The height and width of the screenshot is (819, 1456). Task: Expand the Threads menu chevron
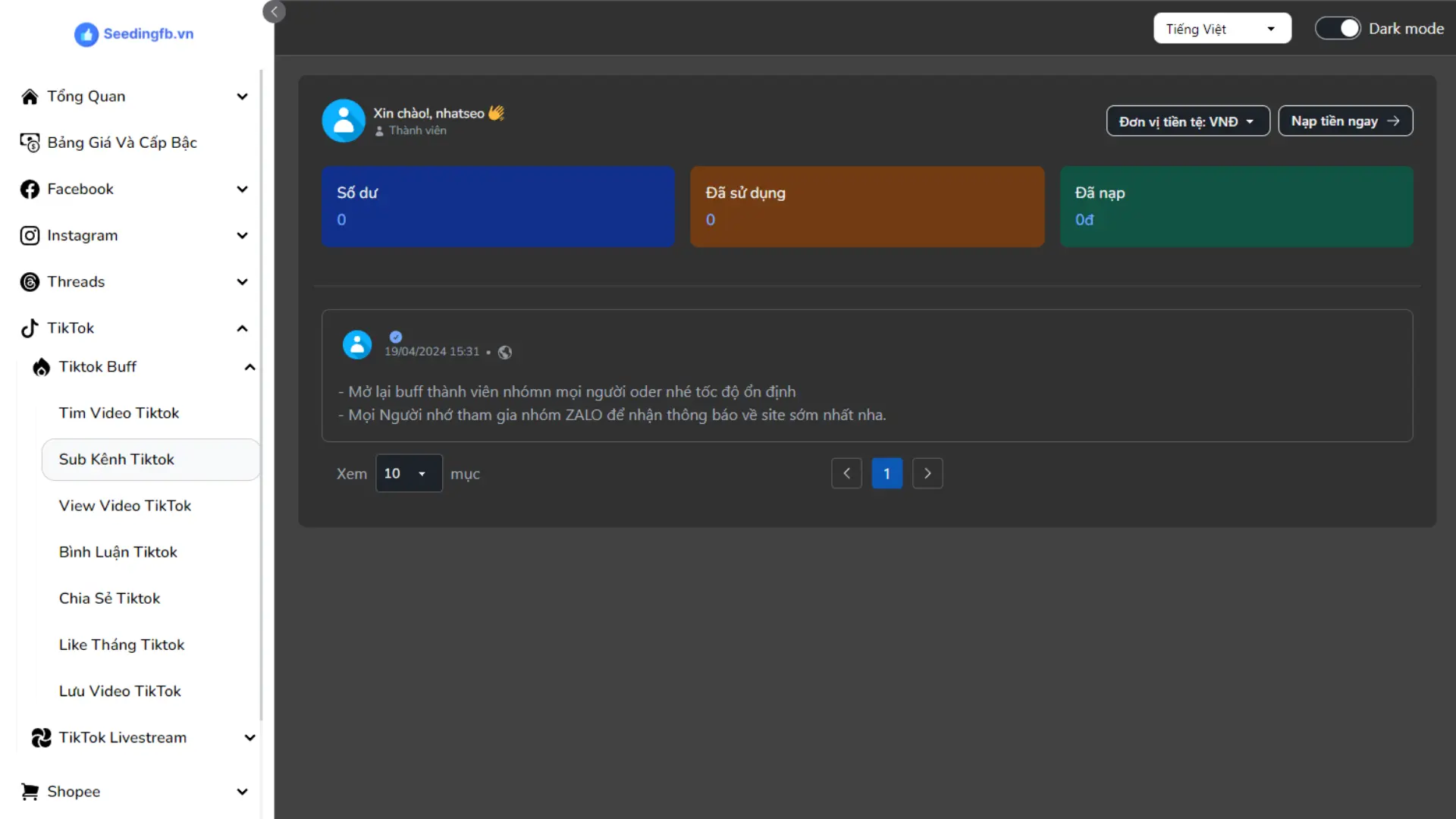click(242, 282)
